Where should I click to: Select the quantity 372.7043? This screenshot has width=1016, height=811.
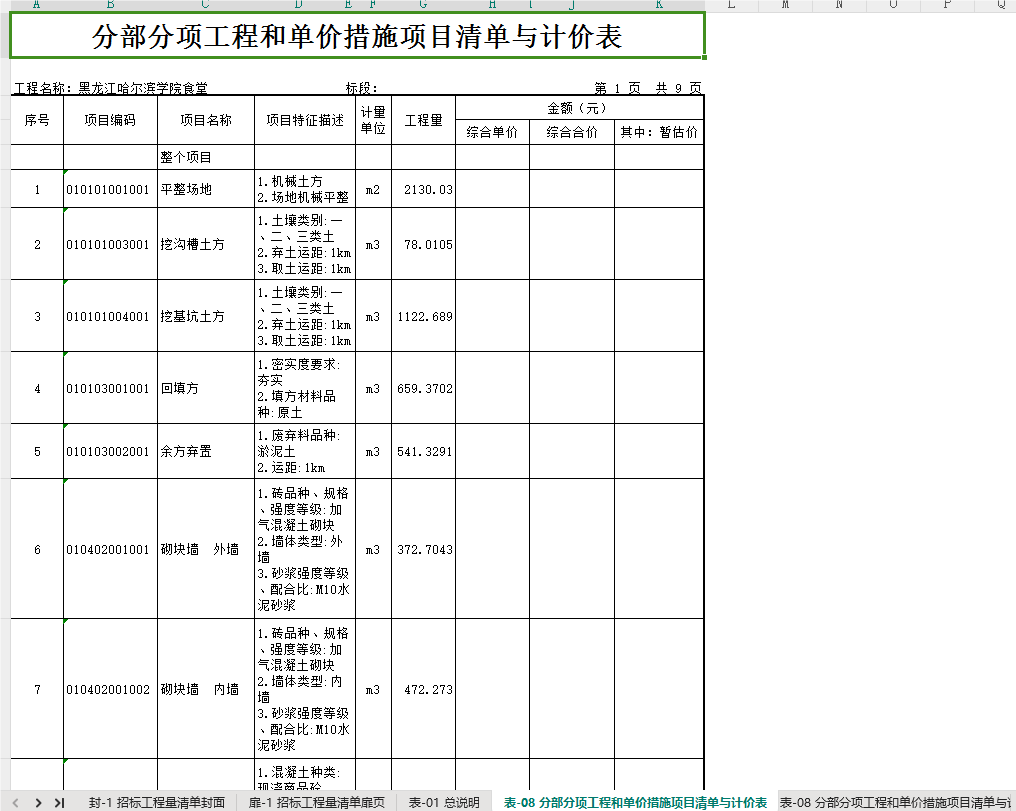424,549
